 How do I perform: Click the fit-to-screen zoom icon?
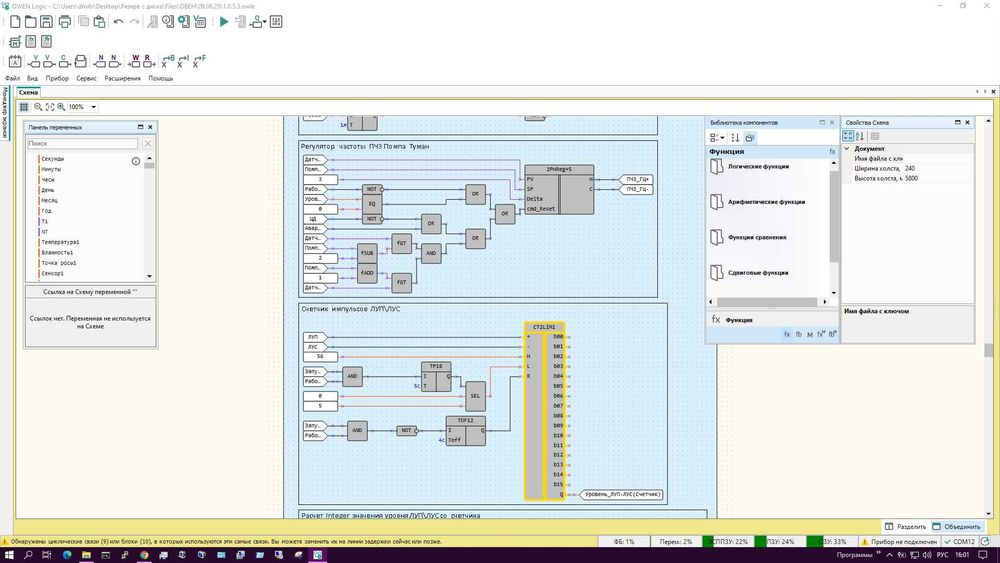point(50,107)
